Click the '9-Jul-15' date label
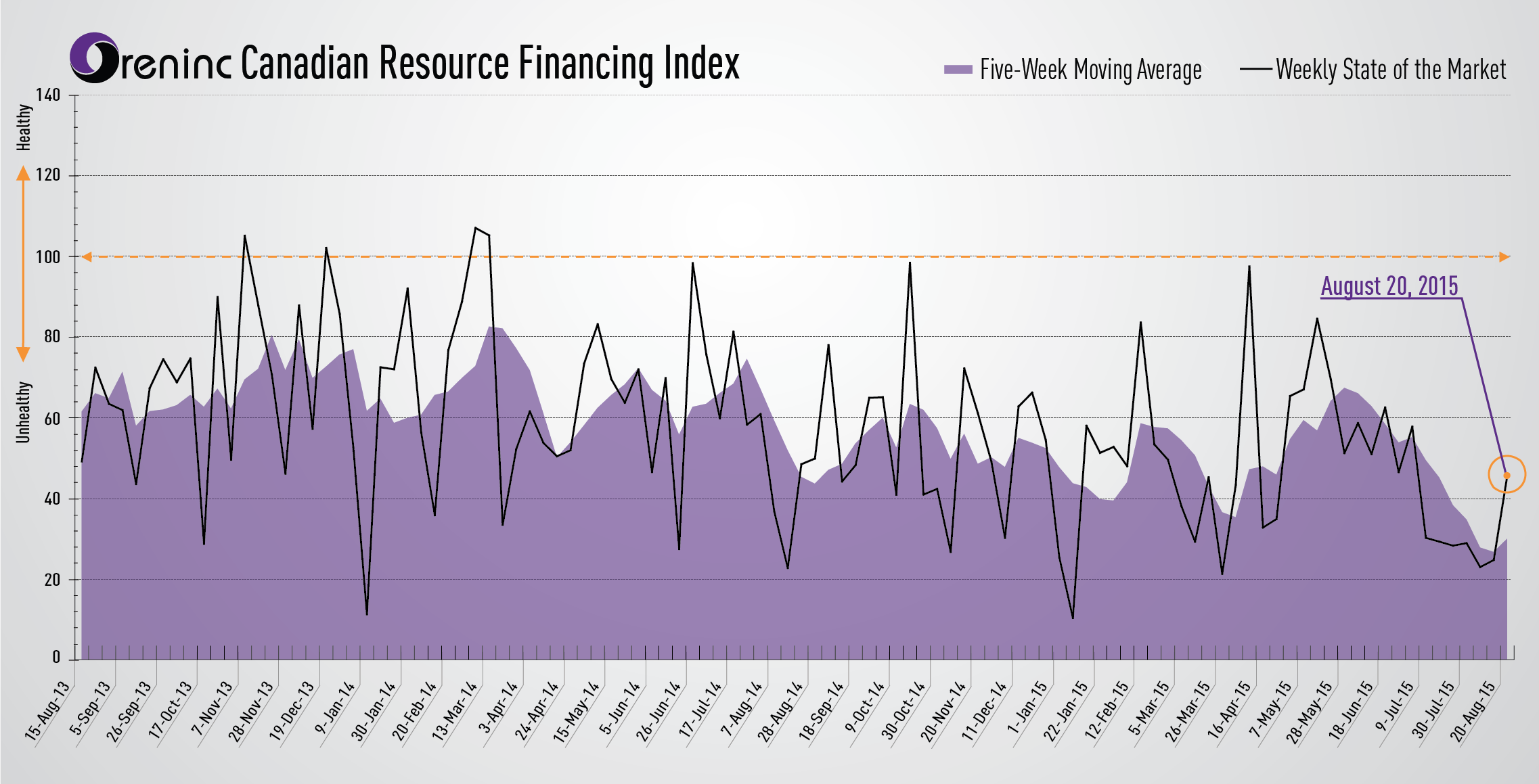 [1395, 706]
